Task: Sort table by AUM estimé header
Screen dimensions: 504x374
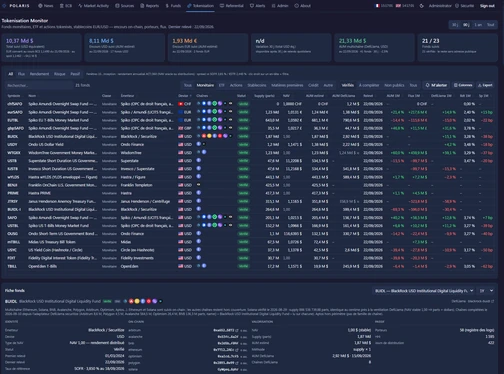Action: coord(315,96)
